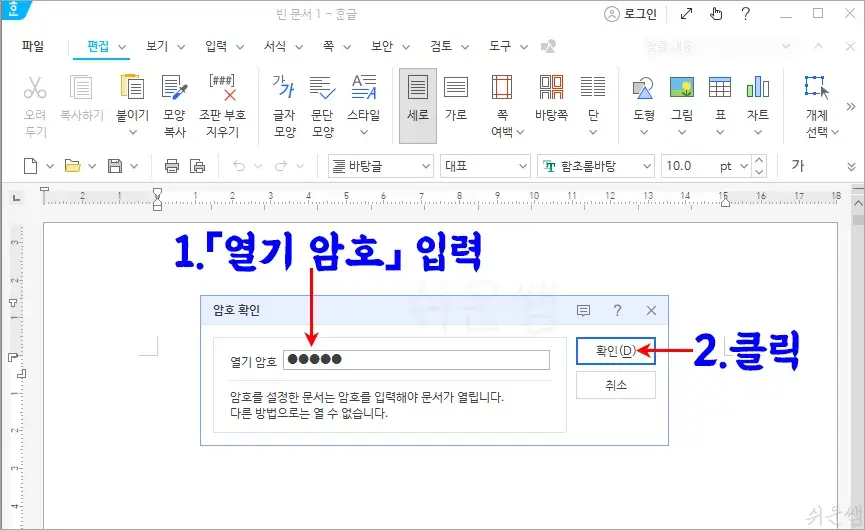Open the 도구 menu
Screen dimensions: 865x530
point(500,46)
